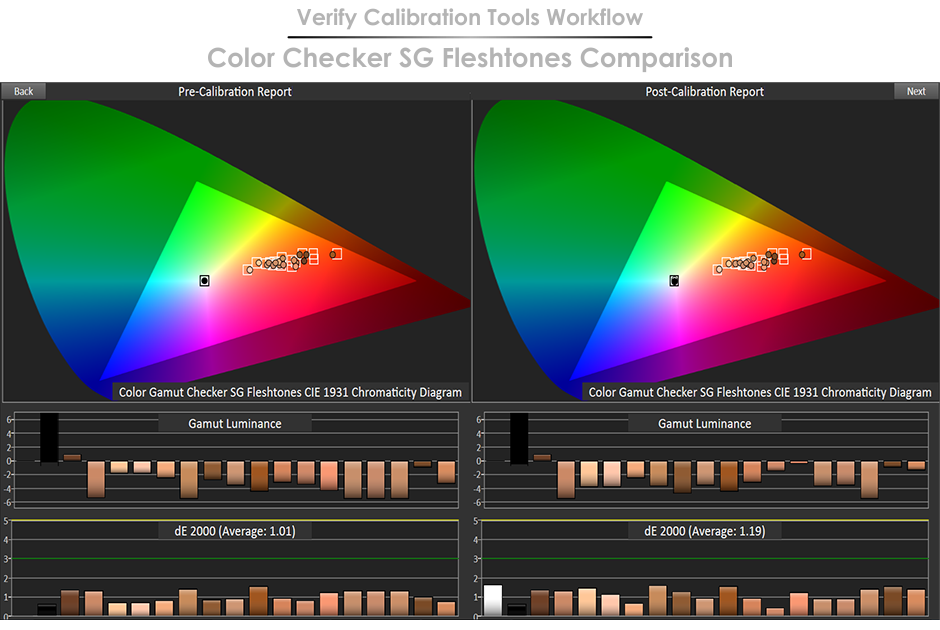Select the Post-Calibration Report heading

(x=704, y=92)
